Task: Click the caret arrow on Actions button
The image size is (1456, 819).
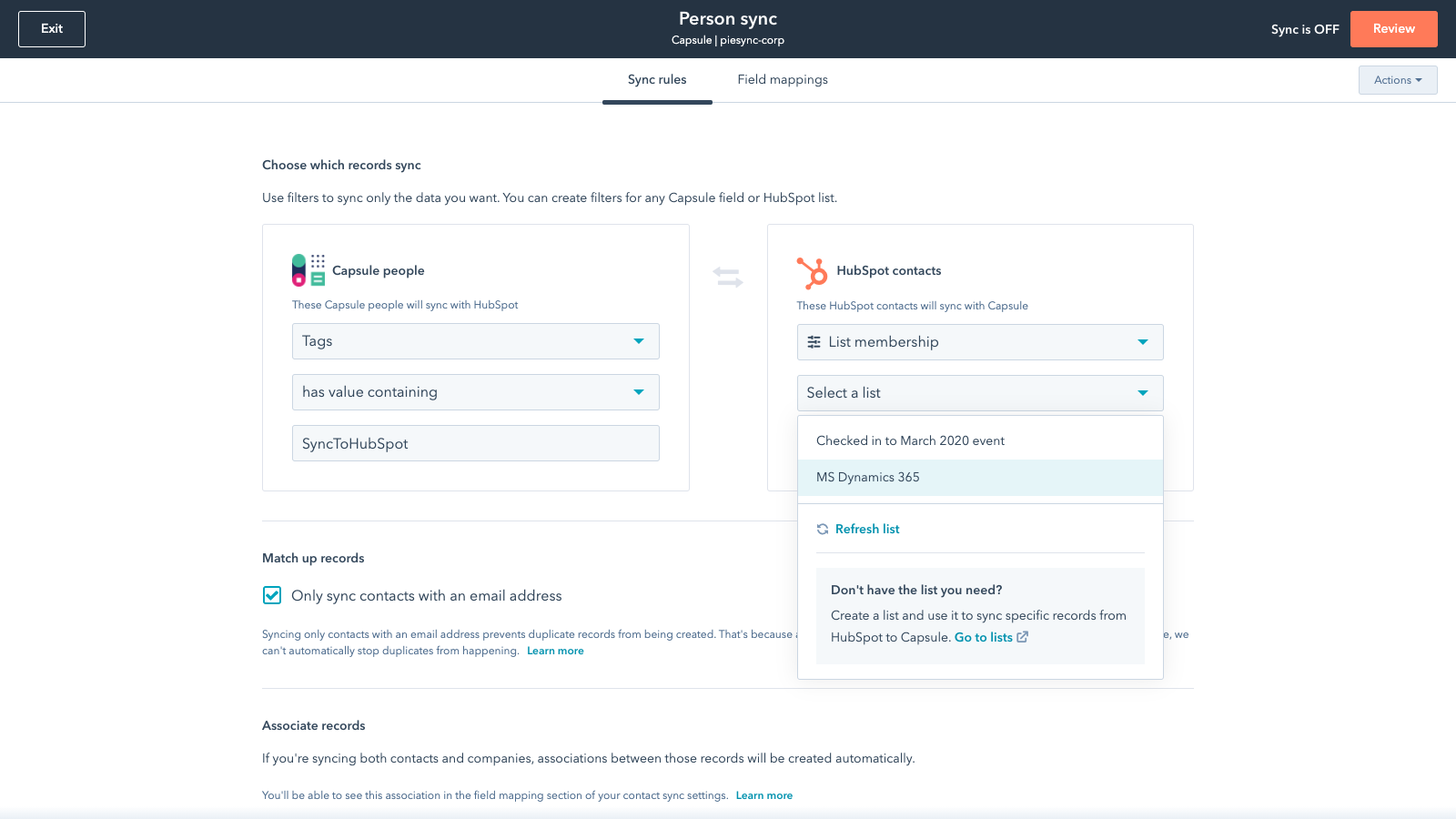Action: click(1419, 80)
